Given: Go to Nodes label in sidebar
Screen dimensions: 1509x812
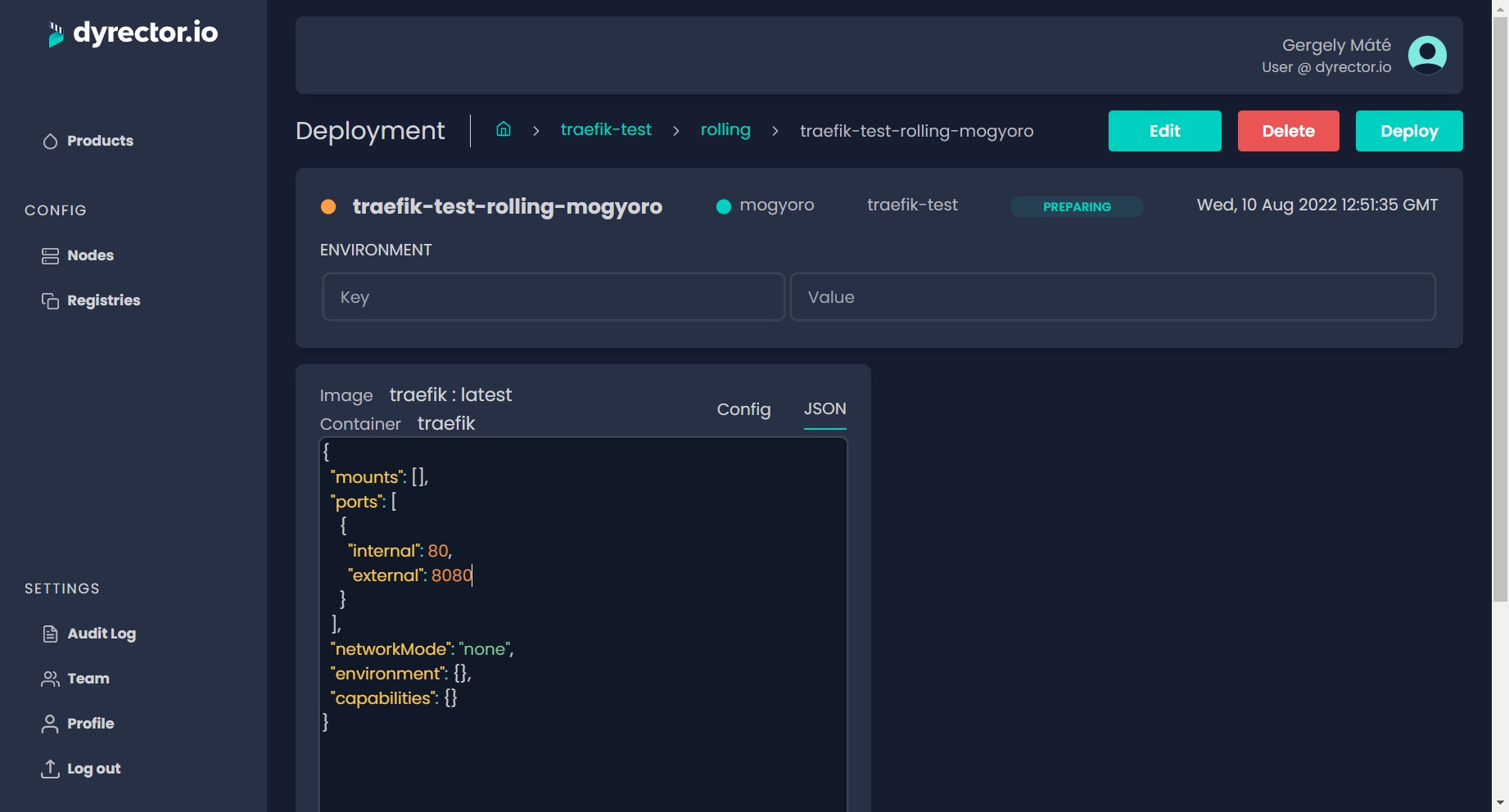Looking at the screenshot, I should 90,255.
